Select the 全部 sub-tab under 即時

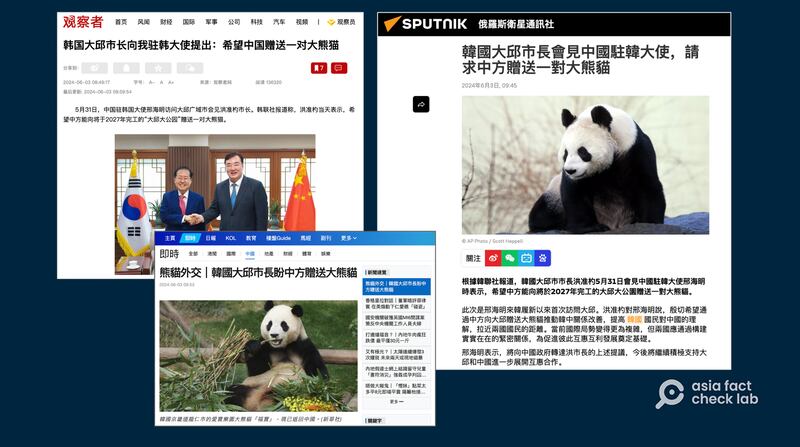coord(193,254)
